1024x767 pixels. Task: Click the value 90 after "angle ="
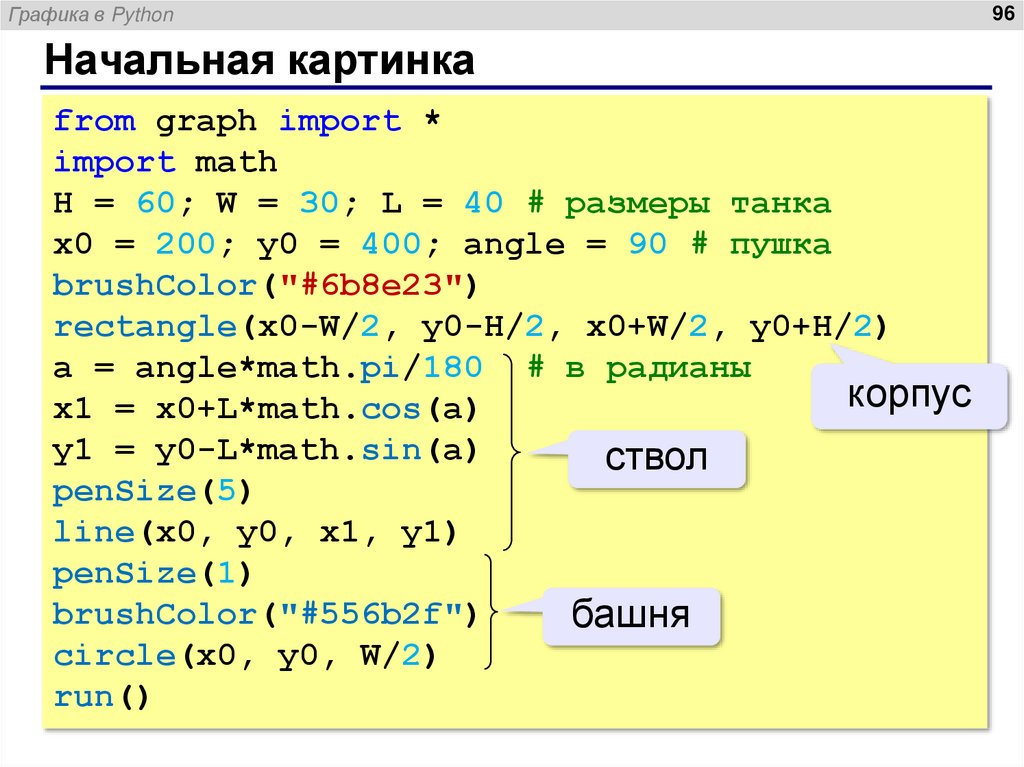coord(647,244)
